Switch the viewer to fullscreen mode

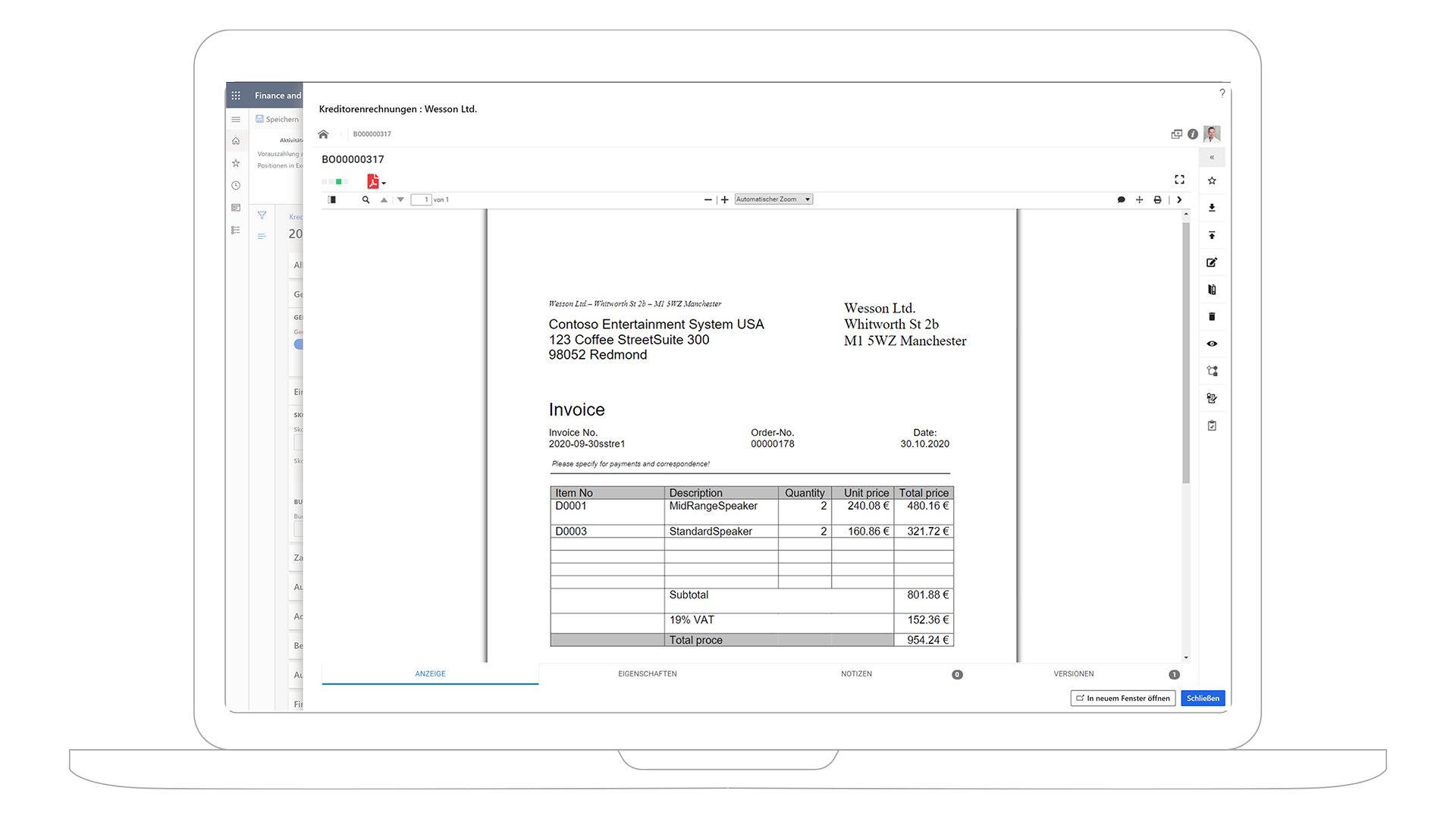[1179, 180]
